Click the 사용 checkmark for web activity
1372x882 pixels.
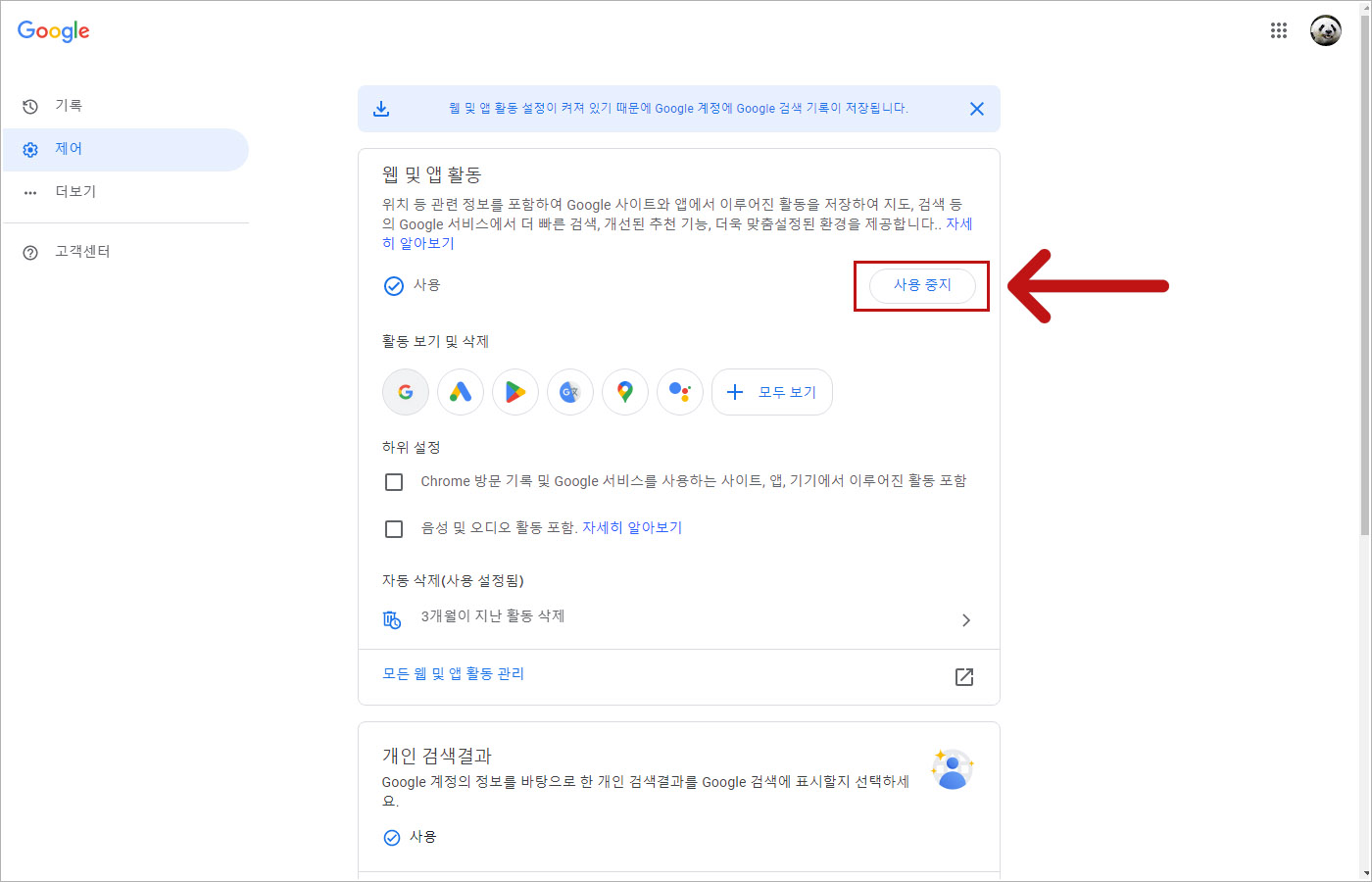click(393, 286)
